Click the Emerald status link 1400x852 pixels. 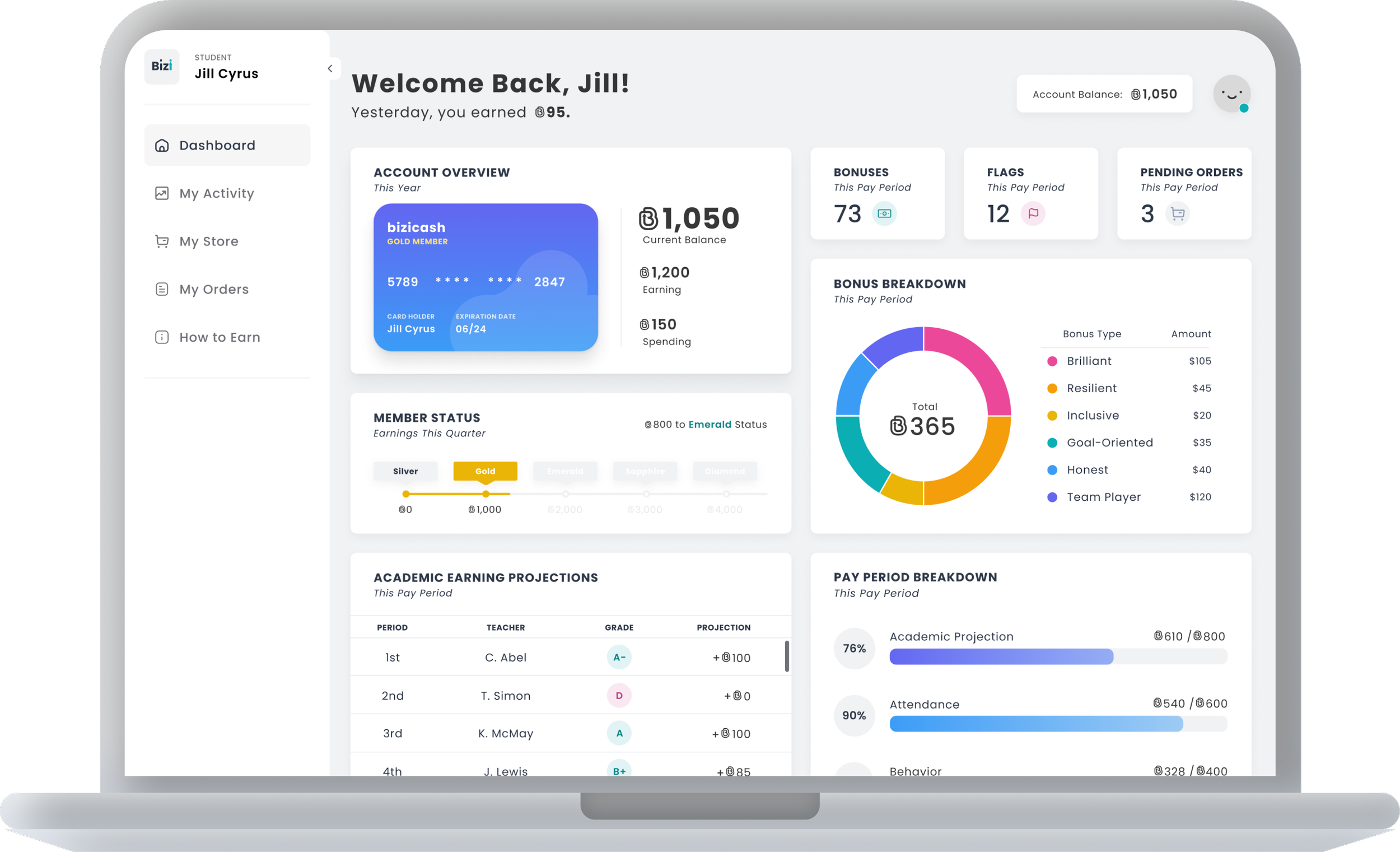(710, 425)
